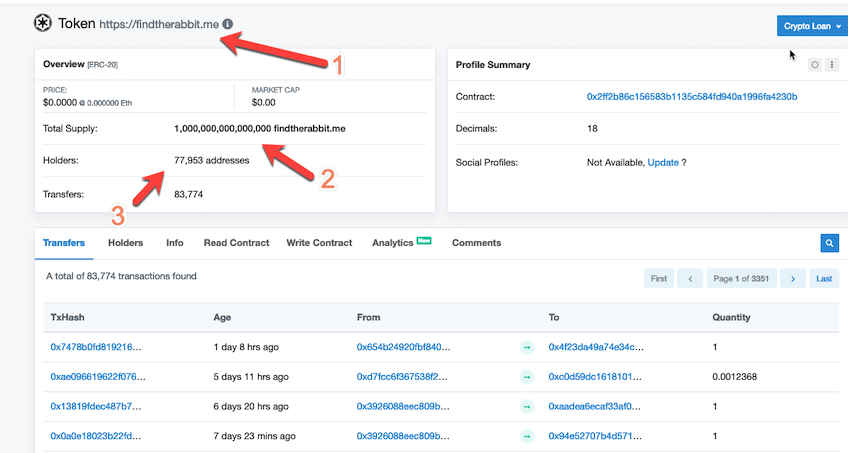Click 'A total of 83,774 transactions found' text
The width and height of the screenshot is (848, 453).
pyautogui.click(x=121, y=276)
